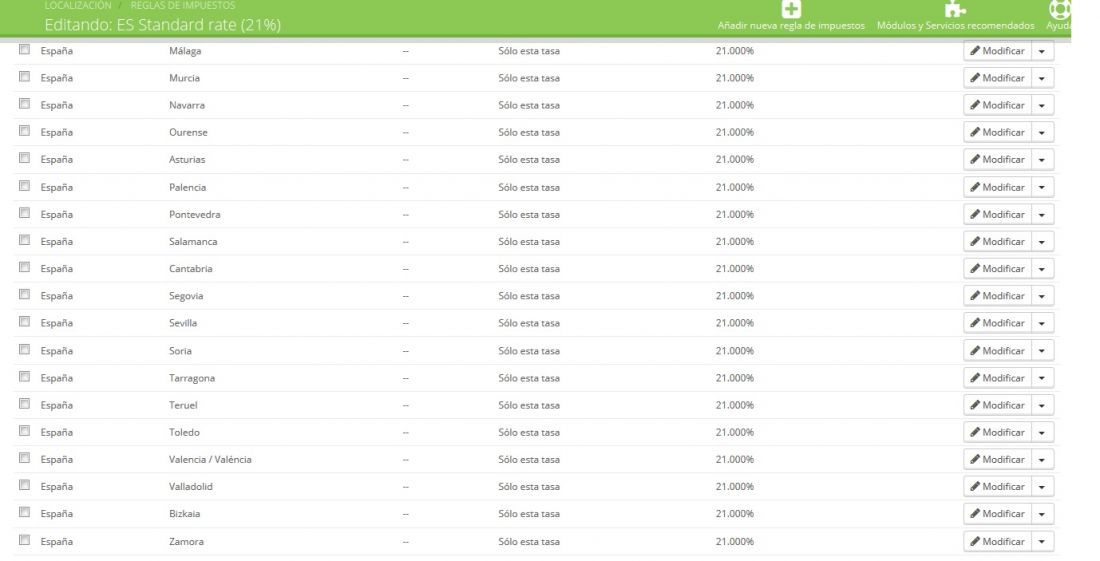
Task: Edit the Navarra tax rule with Modificar
Action: point(998,105)
